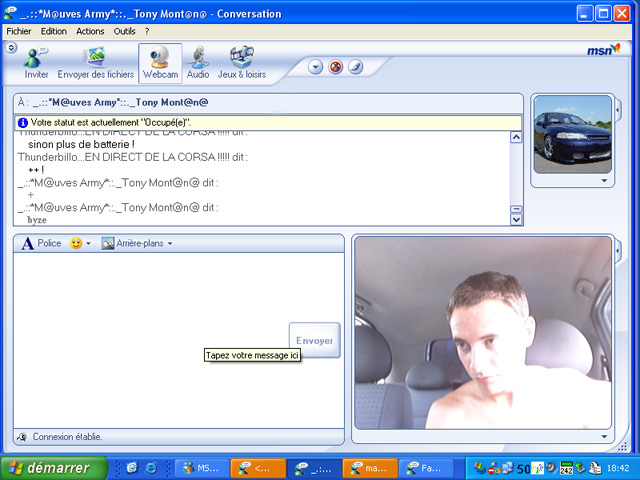Open the Internet Explorer quick launch icon
The width and height of the screenshot is (640, 480).
[x=151, y=468]
